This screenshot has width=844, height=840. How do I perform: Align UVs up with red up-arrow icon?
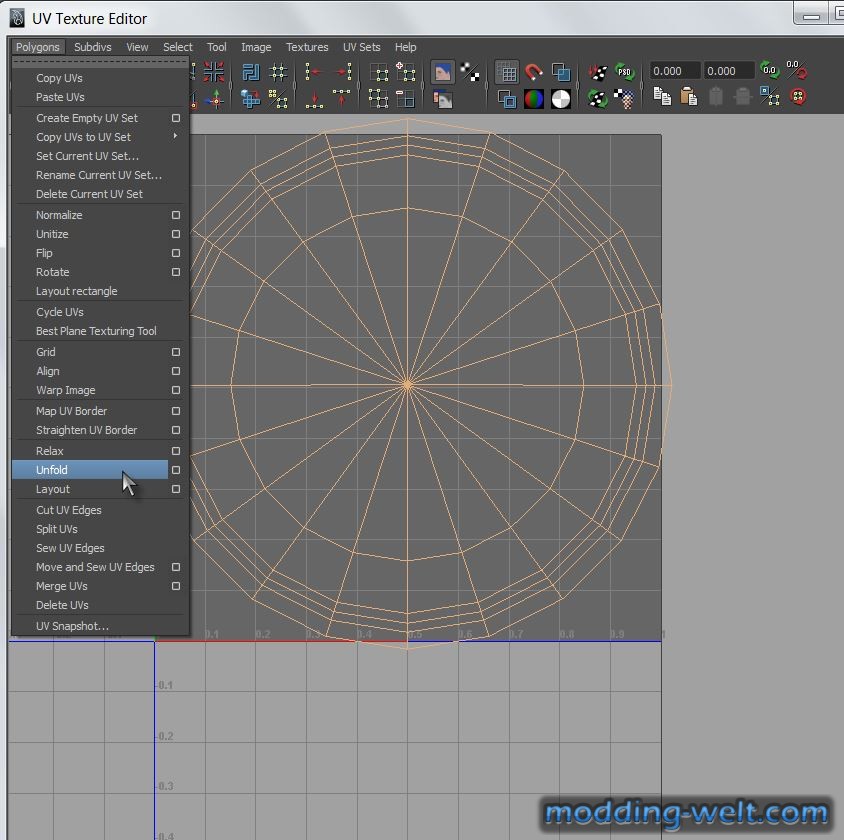pyautogui.click(x=342, y=99)
